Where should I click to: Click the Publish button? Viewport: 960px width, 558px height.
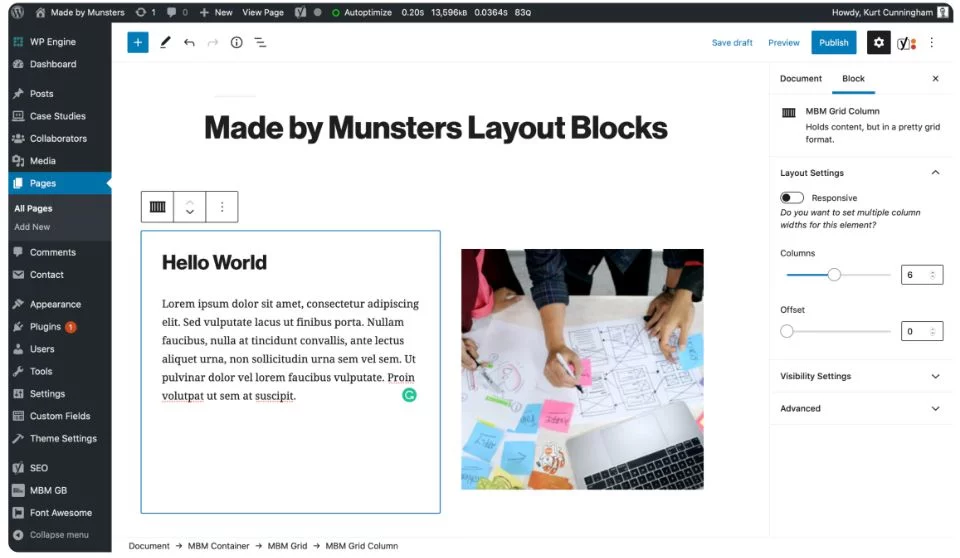[x=833, y=42]
